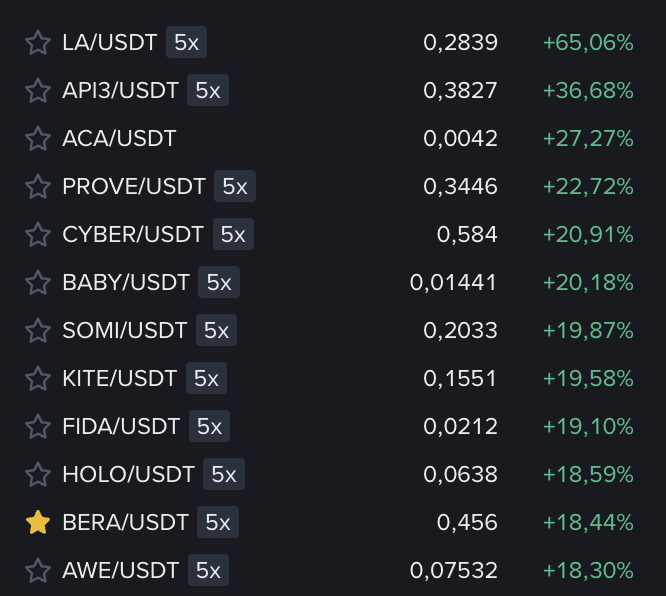Toggle the HOLO/USDT favorite star
The width and height of the screenshot is (666, 596).
(x=38, y=475)
